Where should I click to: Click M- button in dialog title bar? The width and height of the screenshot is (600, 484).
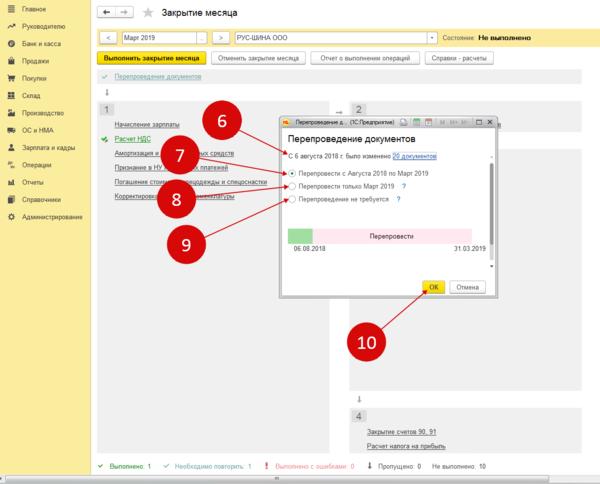point(465,122)
